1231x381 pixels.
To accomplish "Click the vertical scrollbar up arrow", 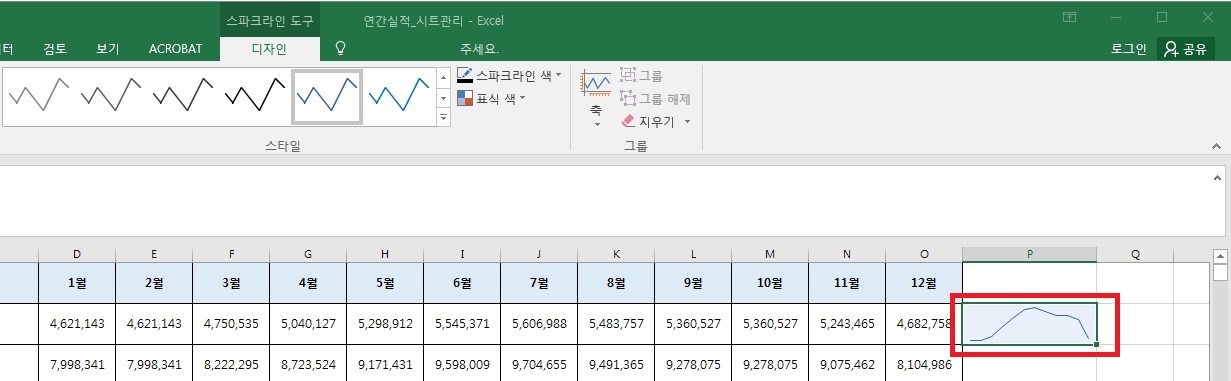I will point(1220,256).
